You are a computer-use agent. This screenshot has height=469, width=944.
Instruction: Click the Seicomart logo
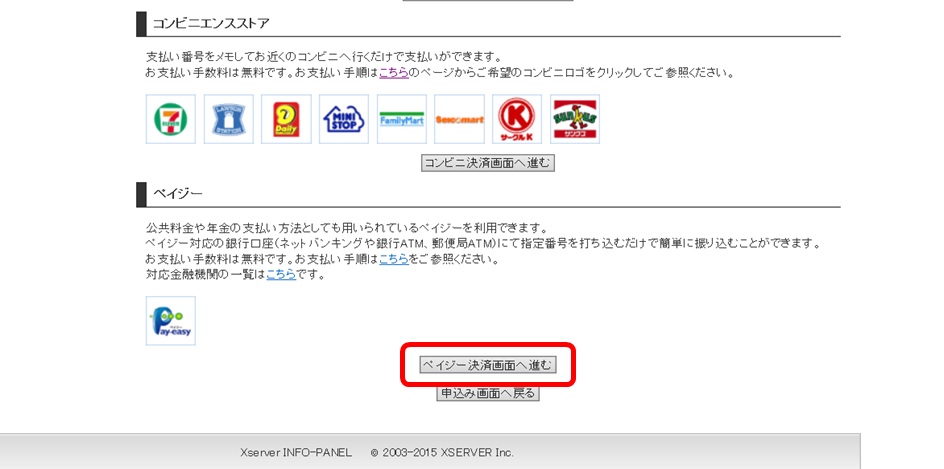[460, 120]
